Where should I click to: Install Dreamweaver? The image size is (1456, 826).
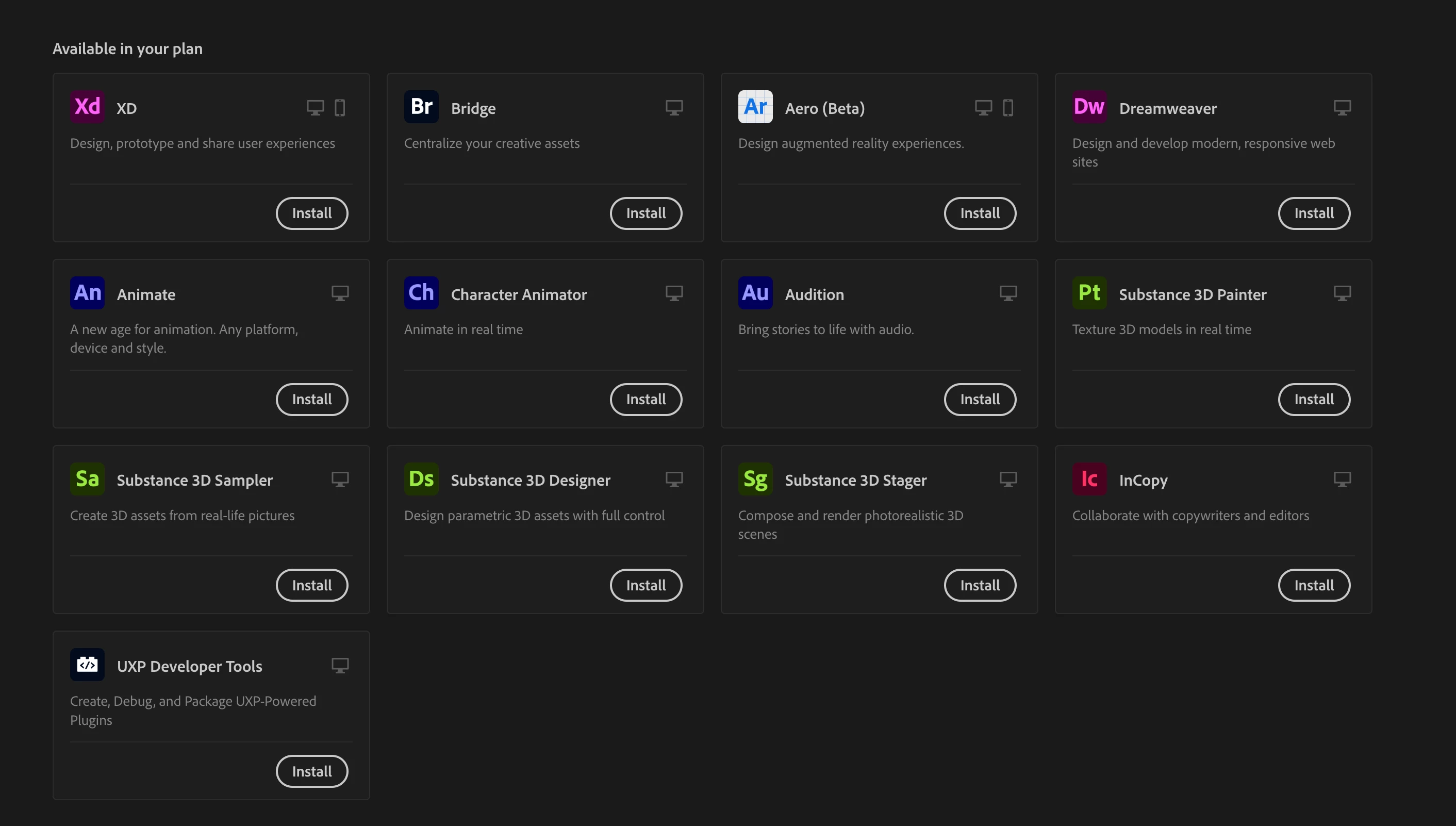1314,213
